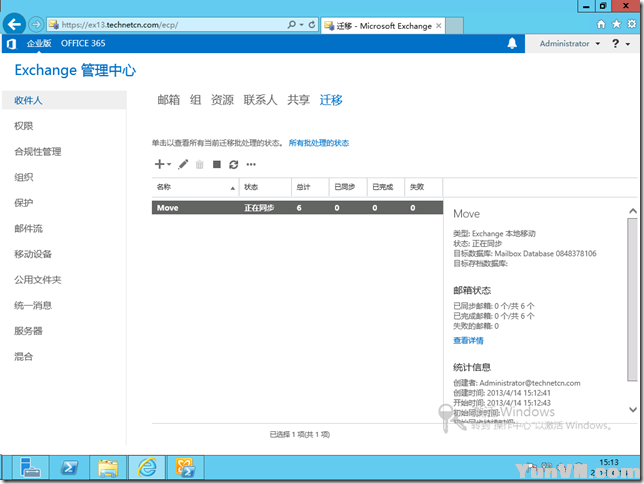This screenshot has height=484, width=644.
Task: Open 移动设备 in the sidebar
Action: click(x=33, y=254)
